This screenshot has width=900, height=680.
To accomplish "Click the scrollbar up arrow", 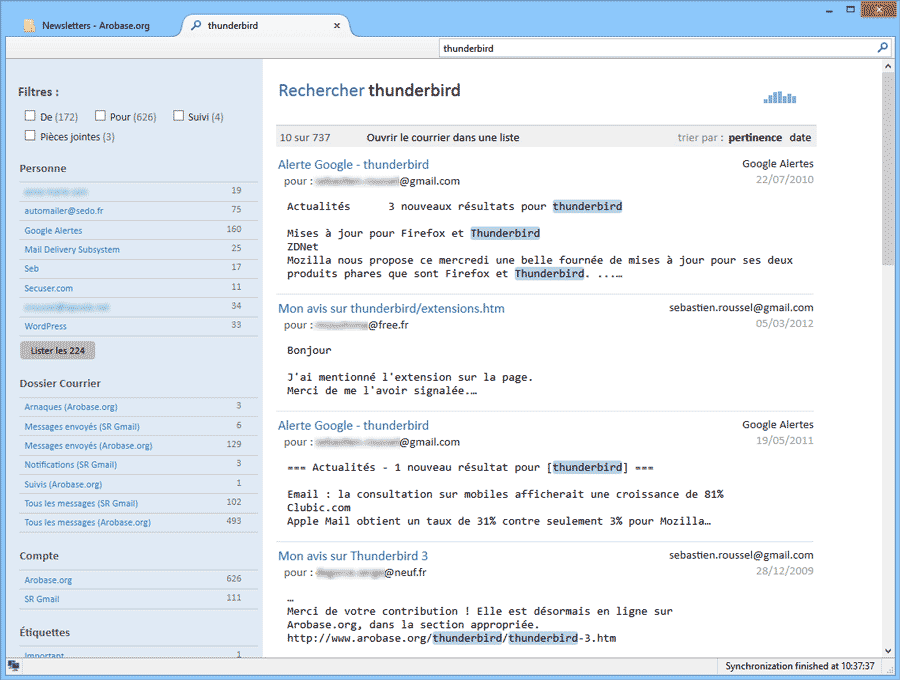I will pos(888,67).
